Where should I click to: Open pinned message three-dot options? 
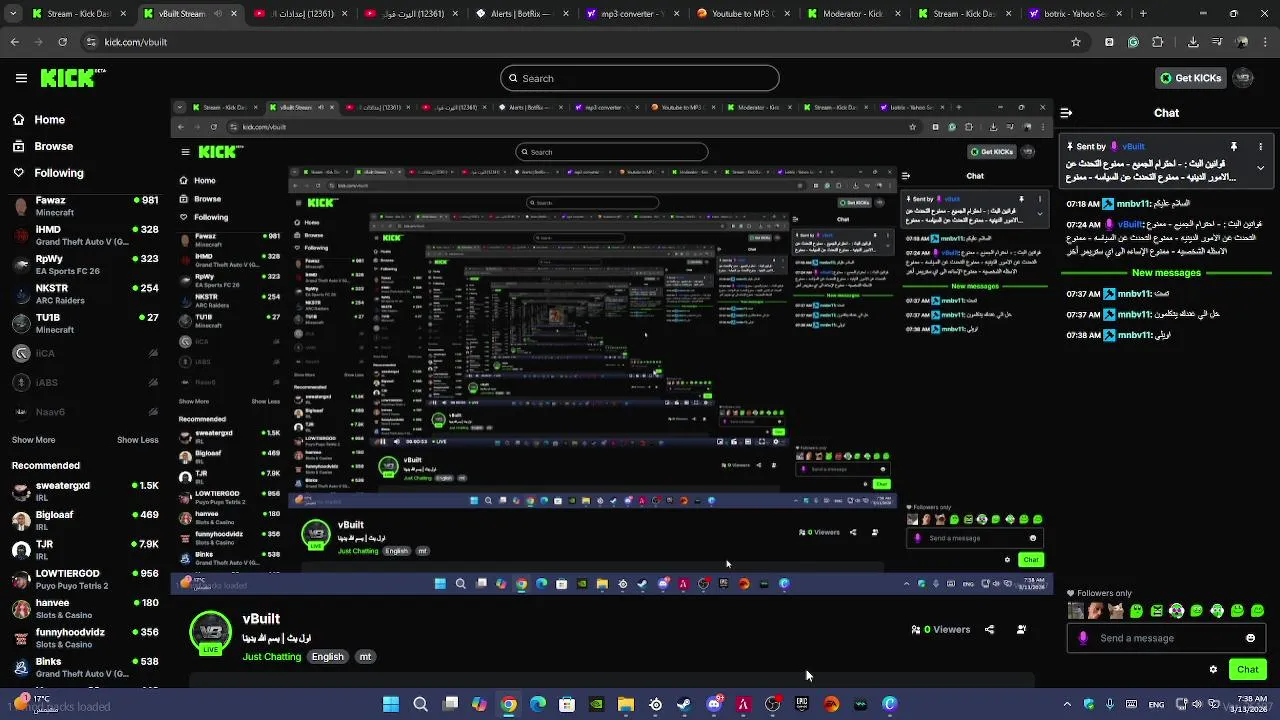pyautogui.click(x=1260, y=146)
